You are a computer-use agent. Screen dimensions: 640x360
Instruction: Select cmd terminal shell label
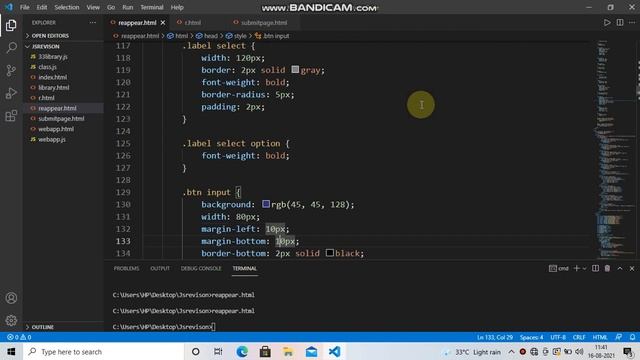pyautogui.click(x=559, y=268)
